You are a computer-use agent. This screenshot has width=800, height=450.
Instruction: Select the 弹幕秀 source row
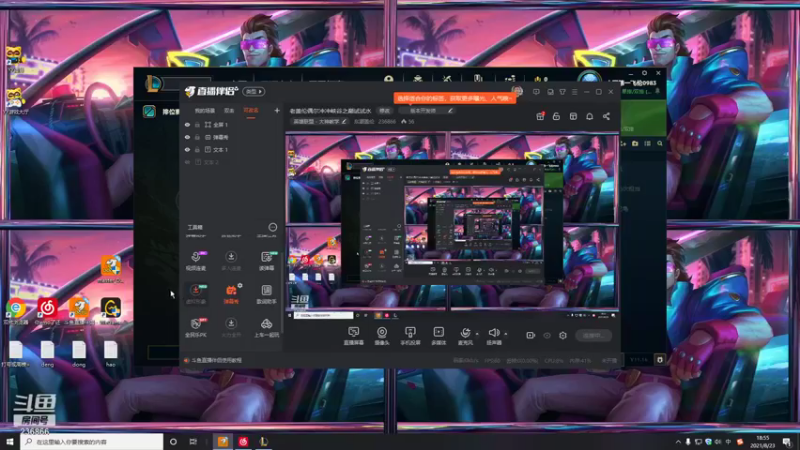click(x=232, y=137)
